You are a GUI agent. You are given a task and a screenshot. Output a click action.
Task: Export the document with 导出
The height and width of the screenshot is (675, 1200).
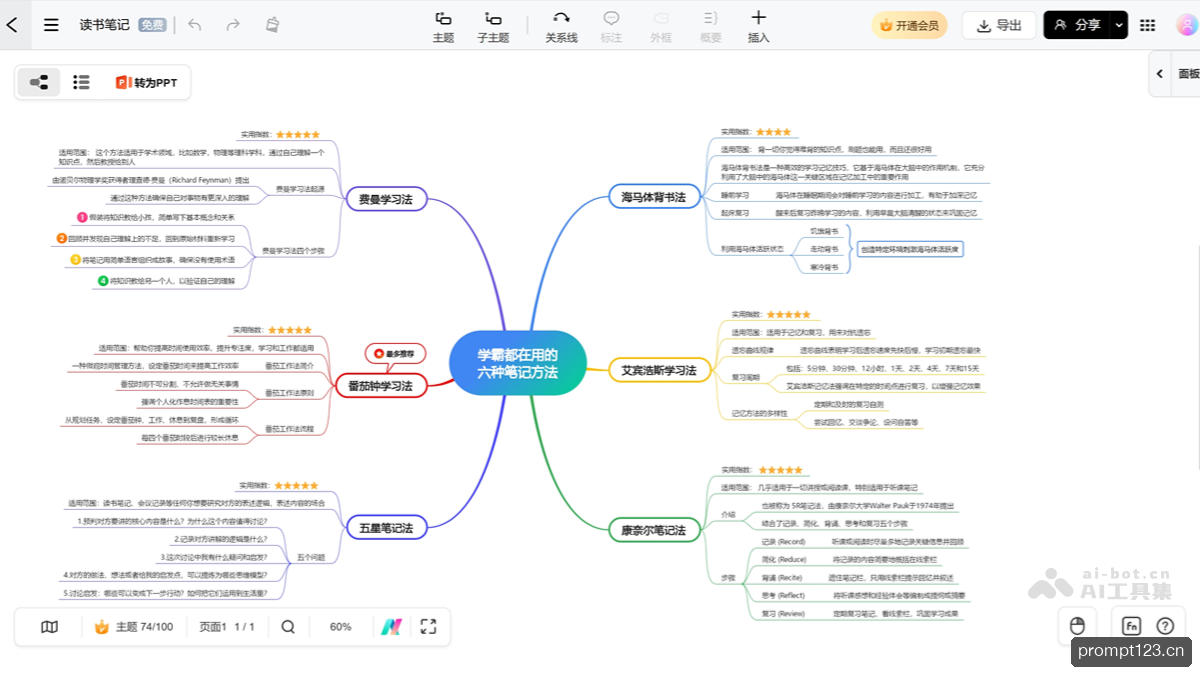(x=999, y=25)
